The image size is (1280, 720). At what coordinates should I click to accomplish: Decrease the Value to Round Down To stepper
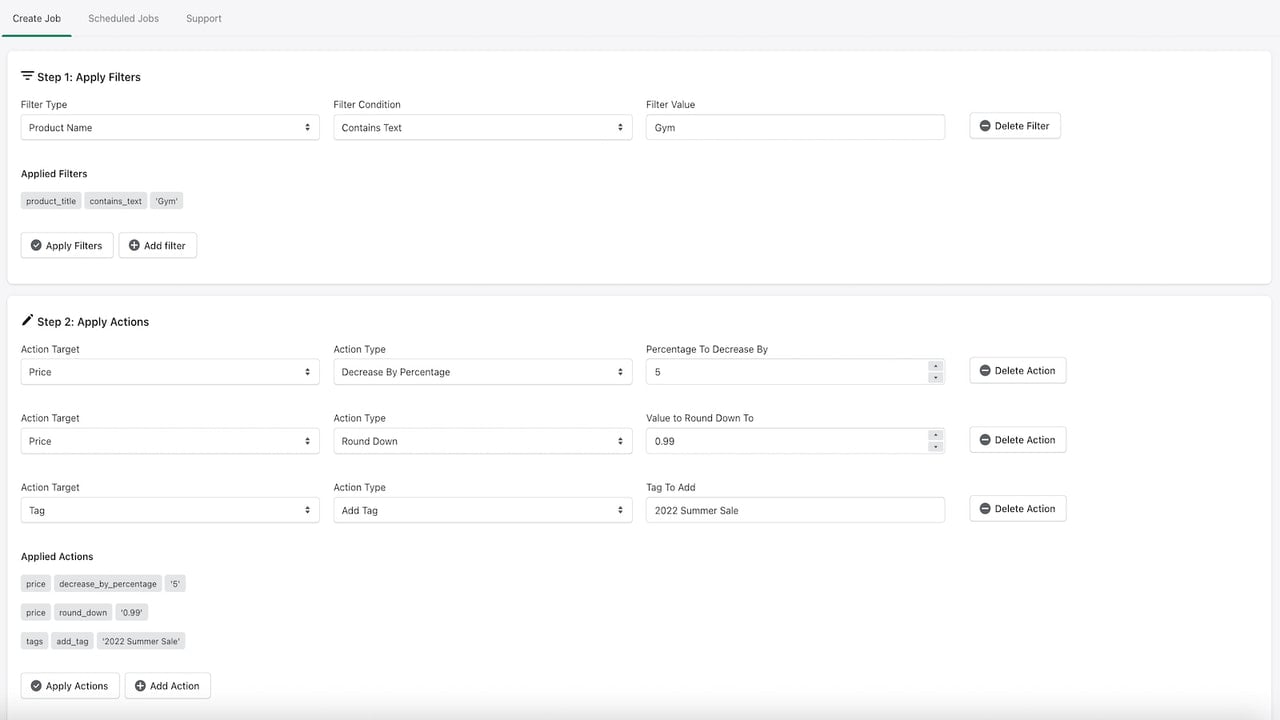(936, 447)
